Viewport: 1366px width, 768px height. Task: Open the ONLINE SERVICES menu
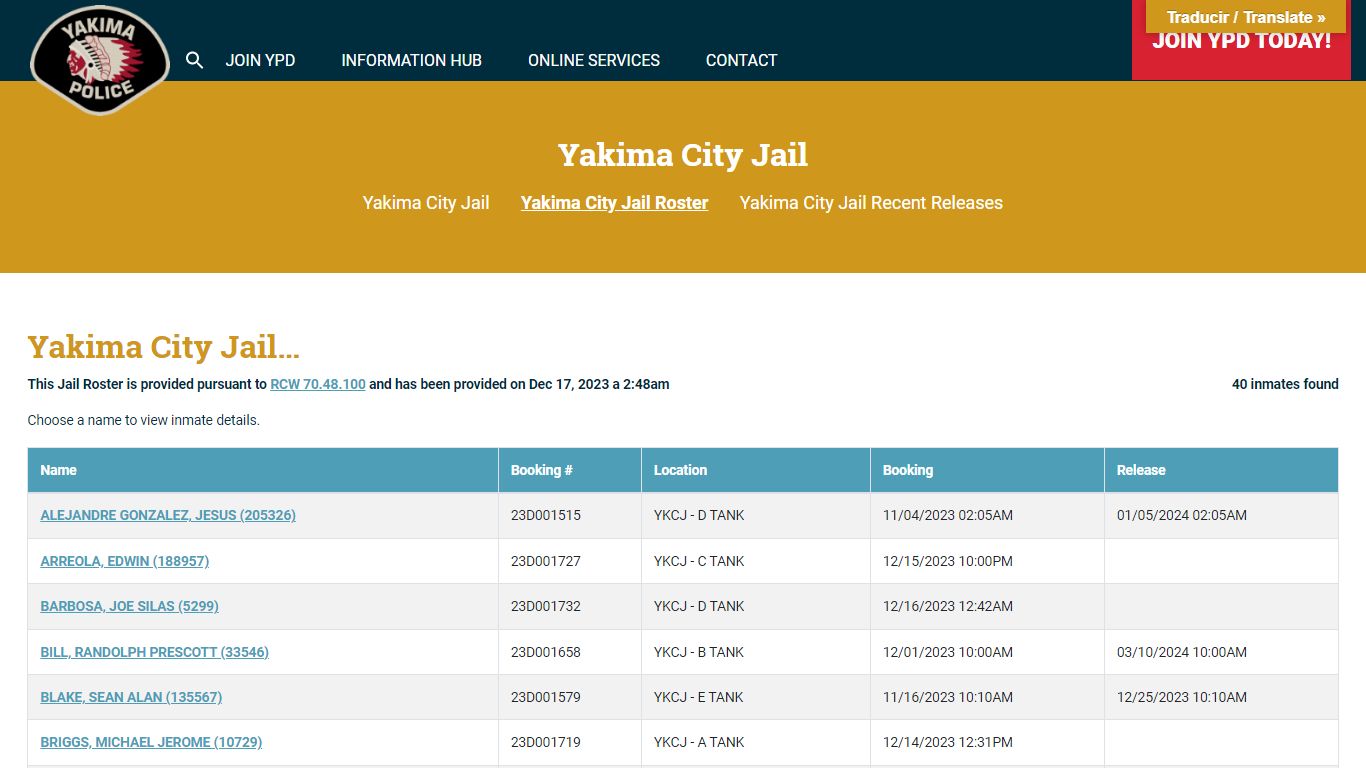(x=594, y=60)
